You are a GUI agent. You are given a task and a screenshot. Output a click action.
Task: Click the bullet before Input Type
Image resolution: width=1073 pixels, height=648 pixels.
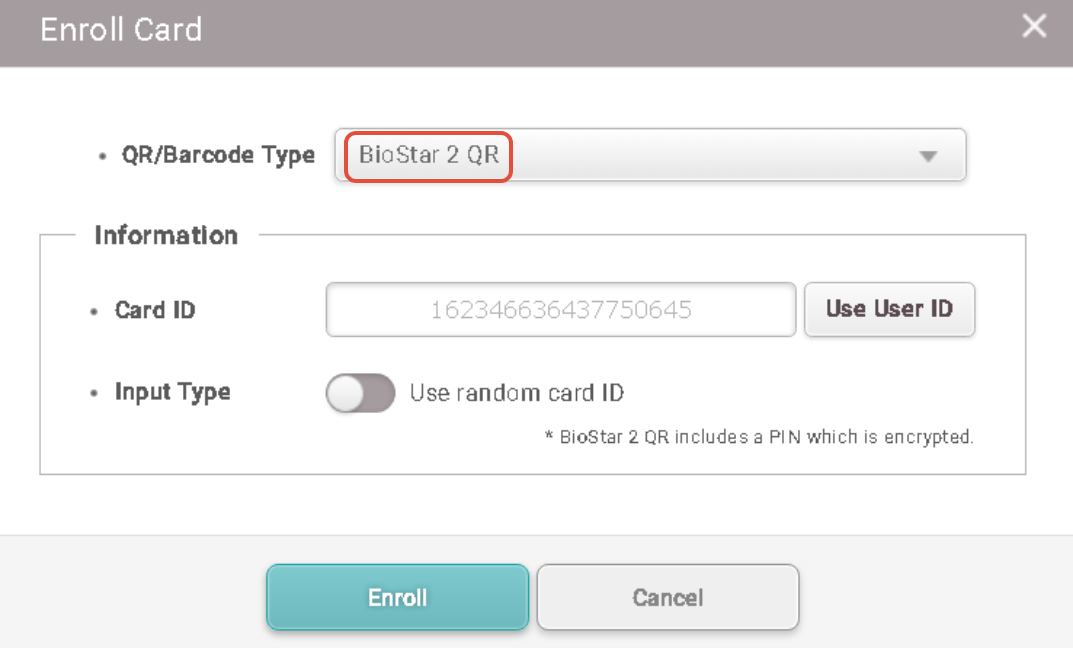[95, 394]
